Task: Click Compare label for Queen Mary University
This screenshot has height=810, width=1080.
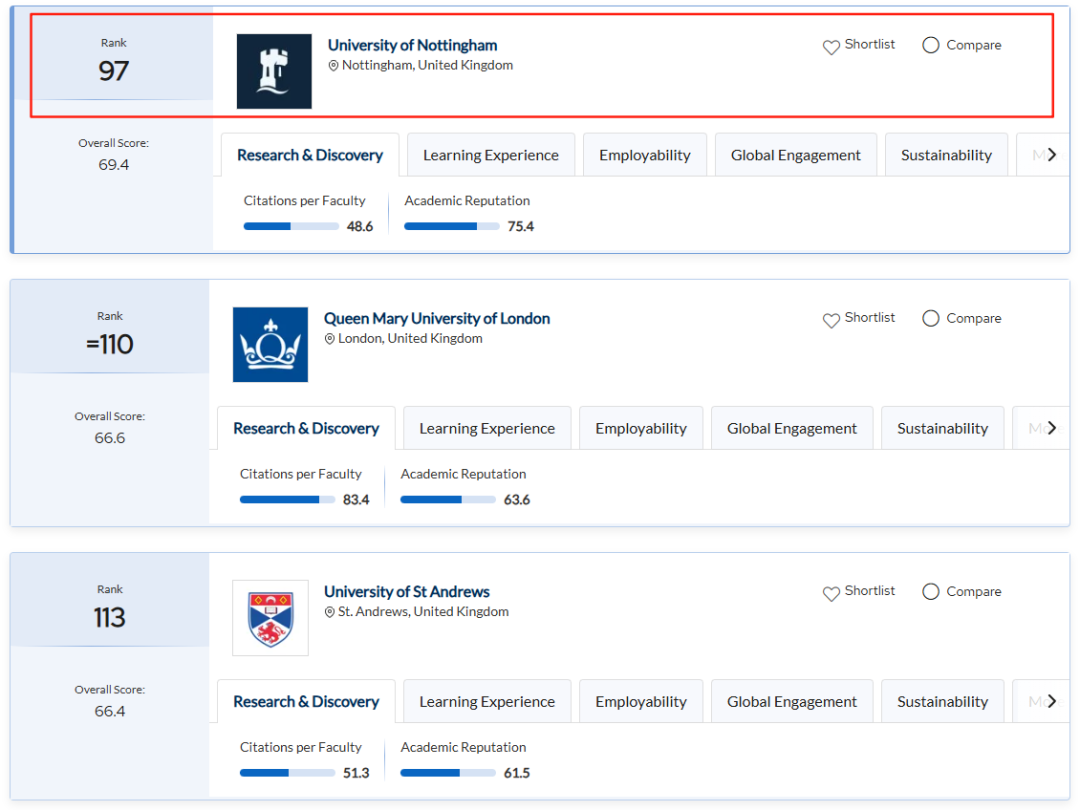Action: [x=974, y=318]
